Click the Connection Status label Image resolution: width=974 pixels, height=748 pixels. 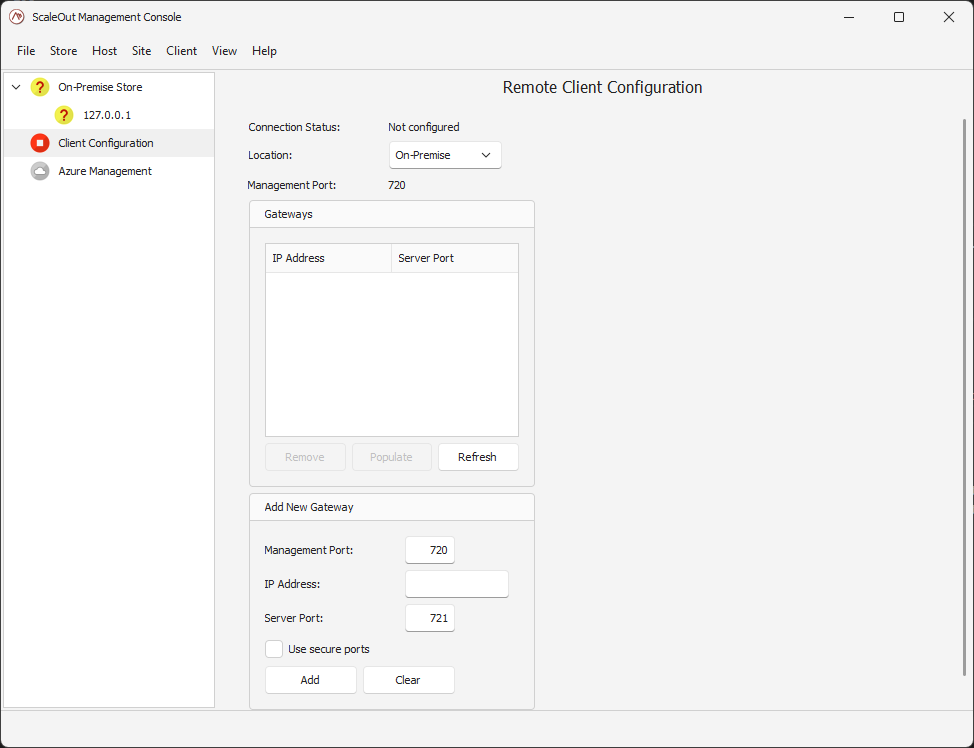(x=294, y=127)
